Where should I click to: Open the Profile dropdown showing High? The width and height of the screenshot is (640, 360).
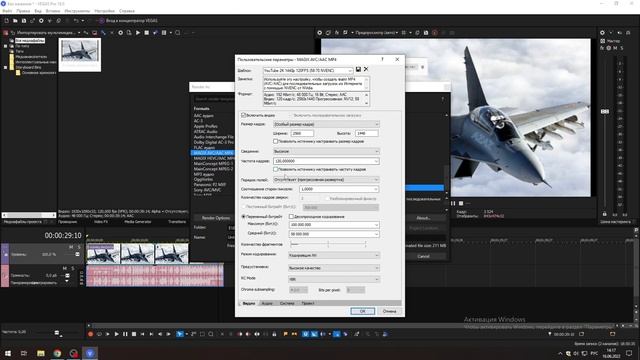326,151
